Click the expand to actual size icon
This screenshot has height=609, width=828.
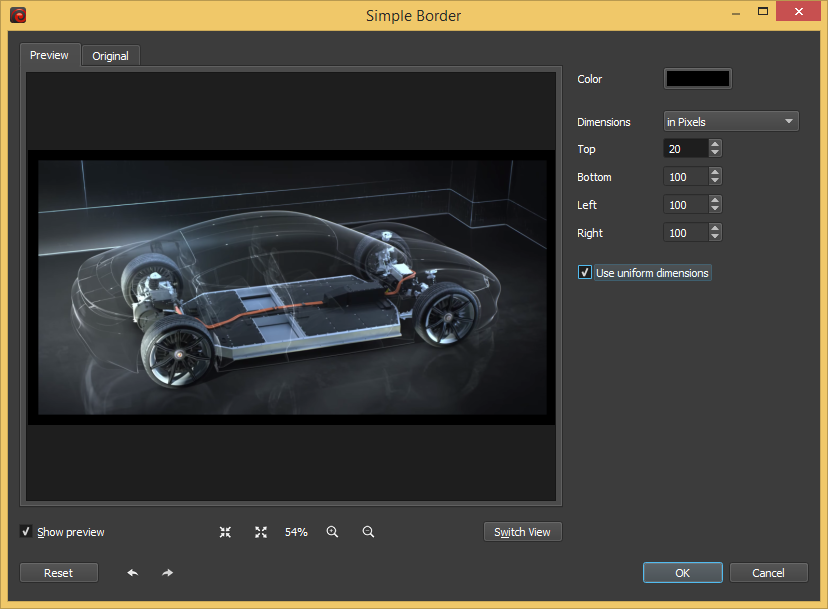[x=261, y=532]
